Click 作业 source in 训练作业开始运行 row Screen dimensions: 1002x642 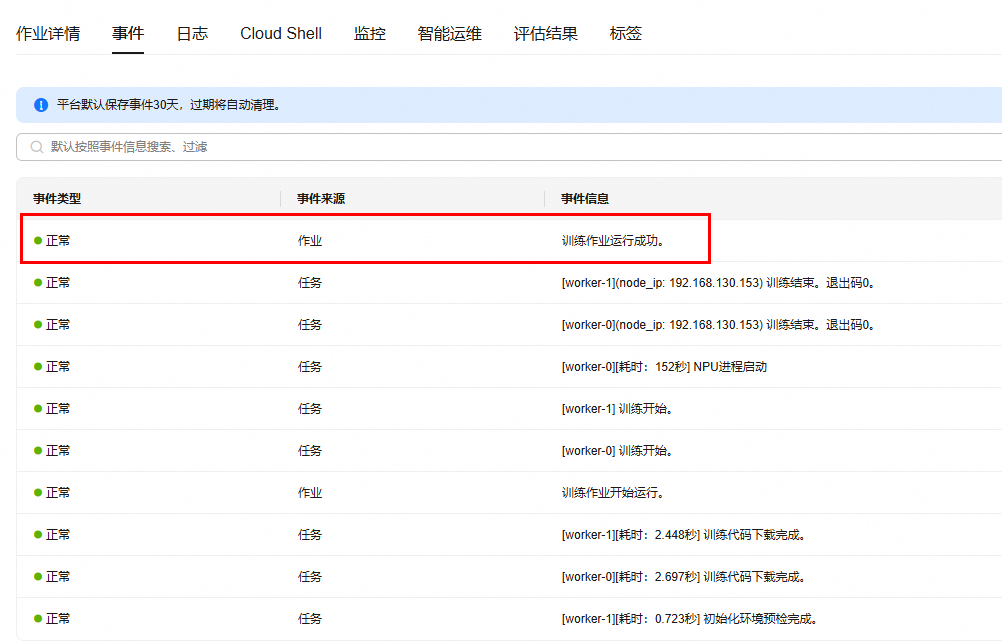[x=310, y=493]
